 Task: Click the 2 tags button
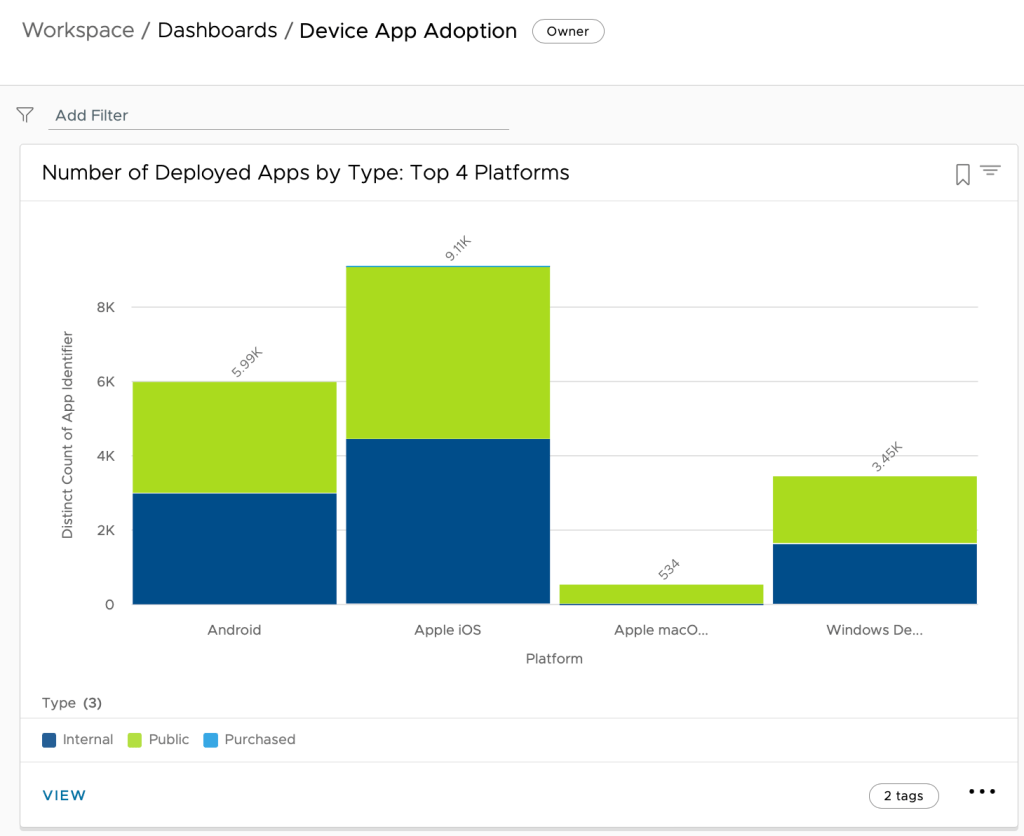(903, 796)
